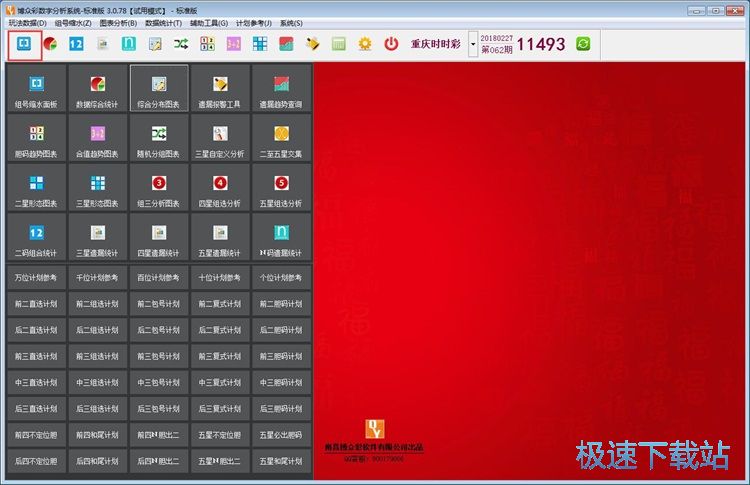The image size is (750, 485).
Task: Open the 二星形态图表 tile
Action: point(36,187)
